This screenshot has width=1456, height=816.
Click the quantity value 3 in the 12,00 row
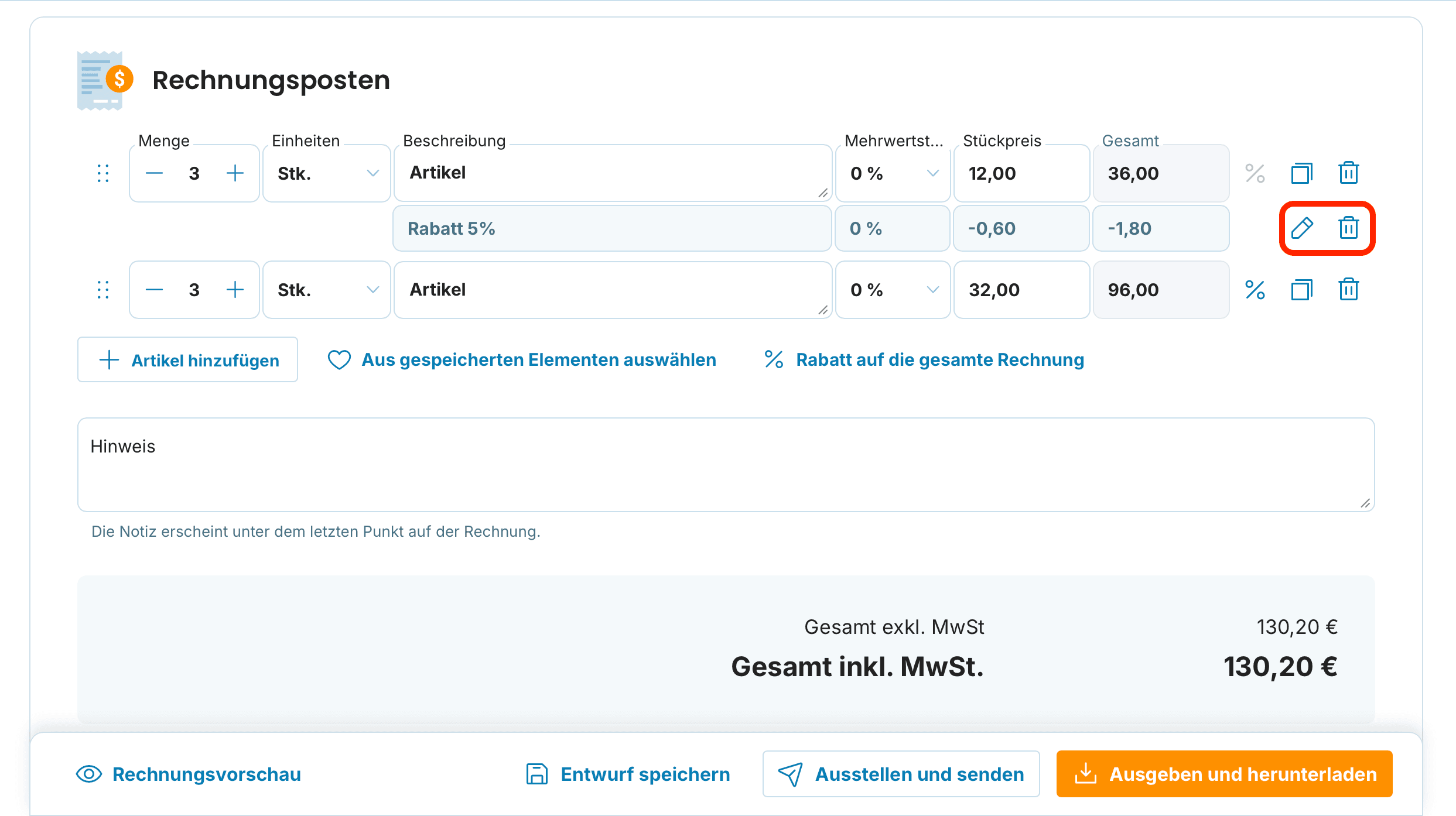click(194, 173)
